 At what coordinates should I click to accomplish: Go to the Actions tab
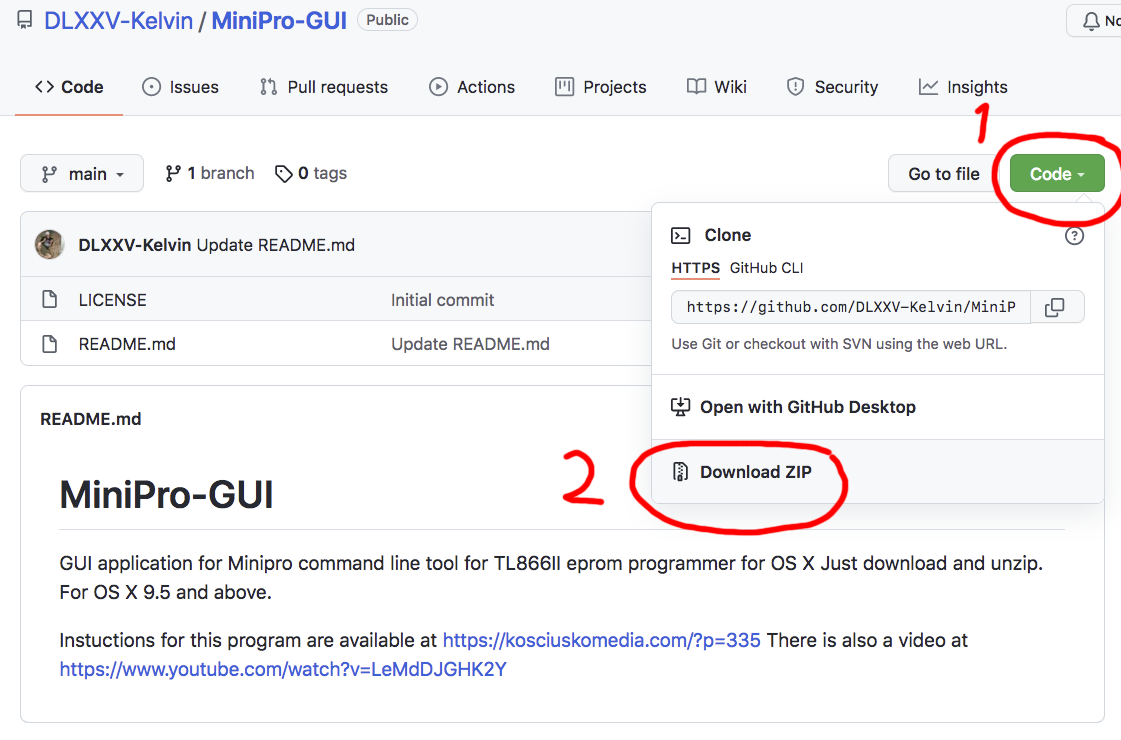pos(472,87)
